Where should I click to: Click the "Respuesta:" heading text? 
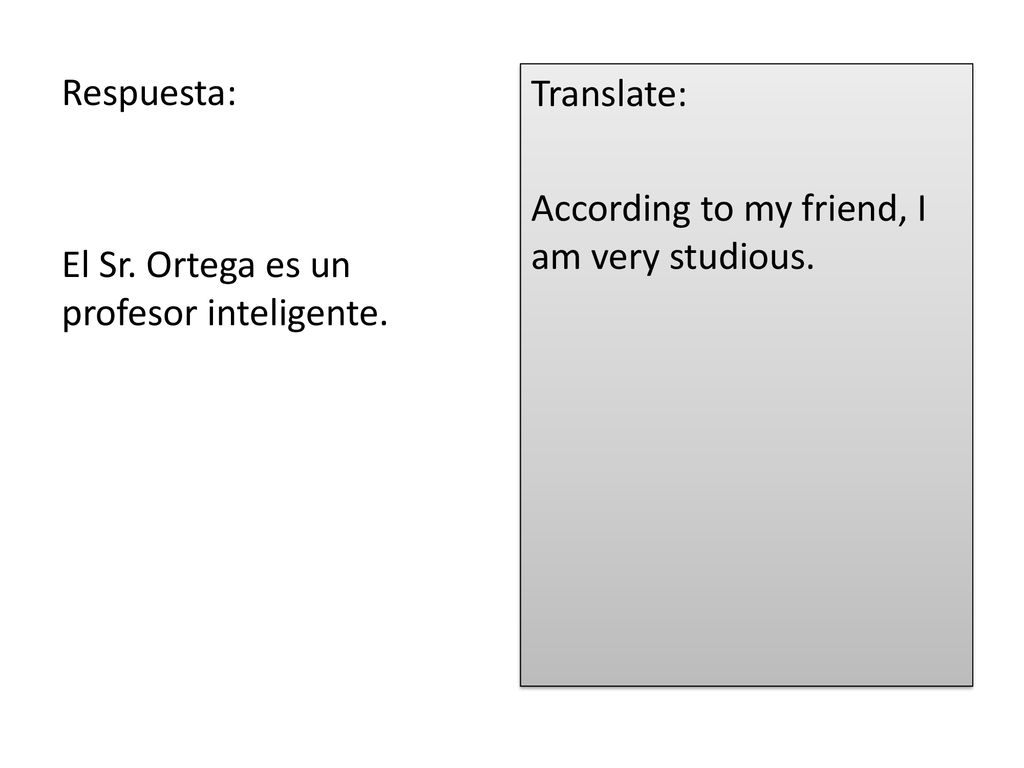point(149,93)
